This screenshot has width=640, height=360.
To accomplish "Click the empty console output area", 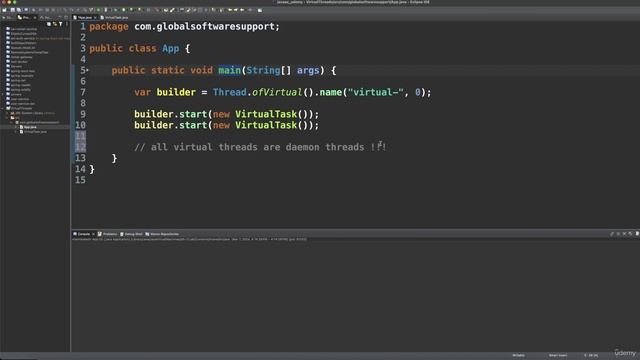I will [x=355, y=296].
